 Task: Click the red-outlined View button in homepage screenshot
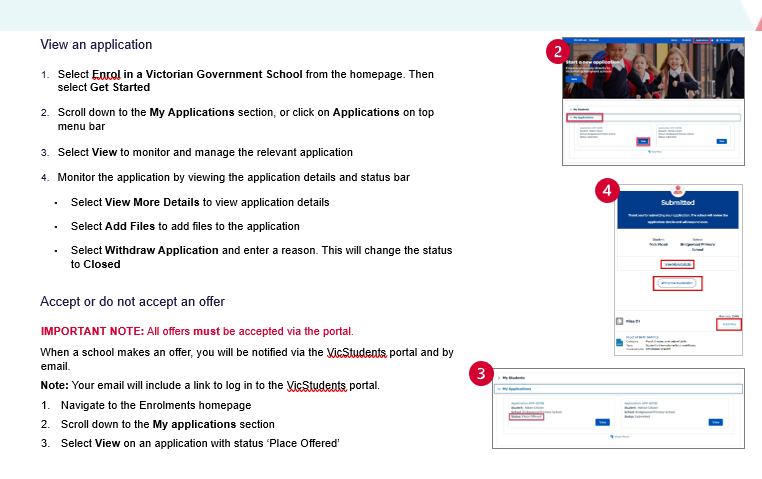(643, 141)
